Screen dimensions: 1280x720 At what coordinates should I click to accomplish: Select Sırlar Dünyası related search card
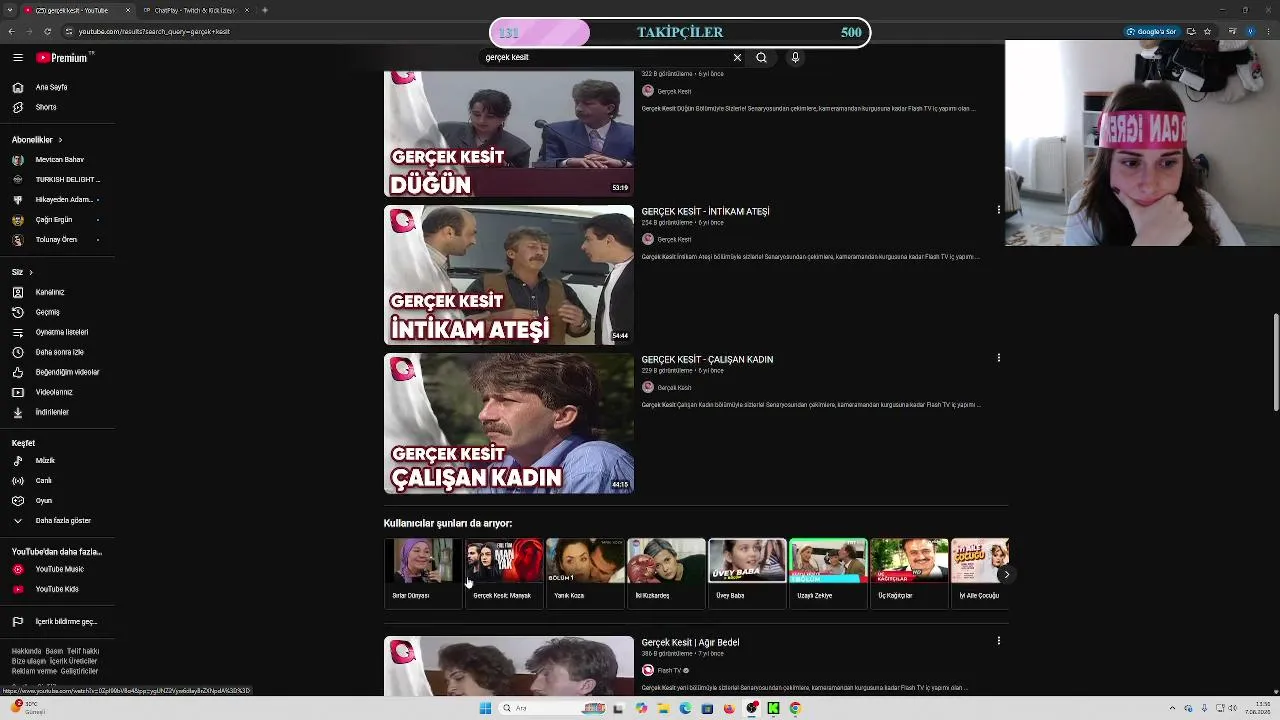(x=423, y=572)
